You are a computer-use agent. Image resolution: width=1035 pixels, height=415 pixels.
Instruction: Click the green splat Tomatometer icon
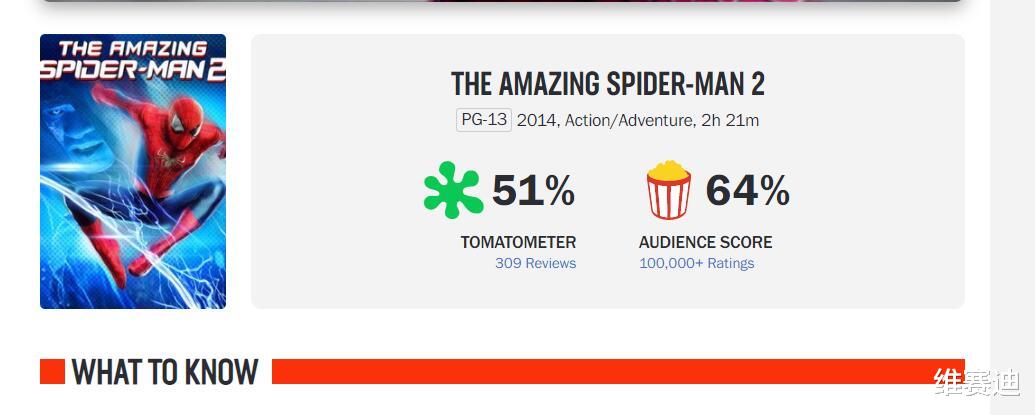click(453, 190)
